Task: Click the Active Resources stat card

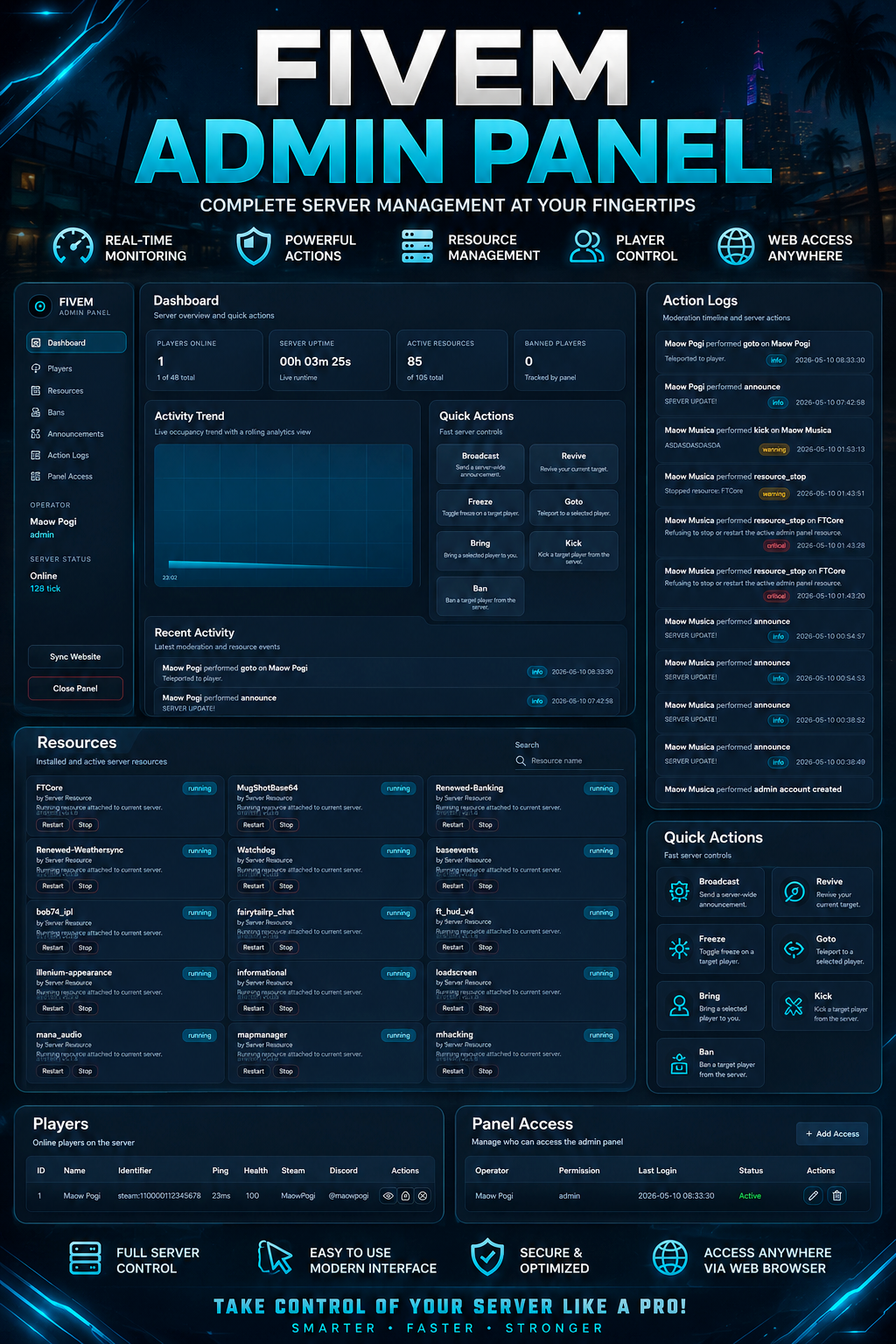Action: tap(451, 360)
